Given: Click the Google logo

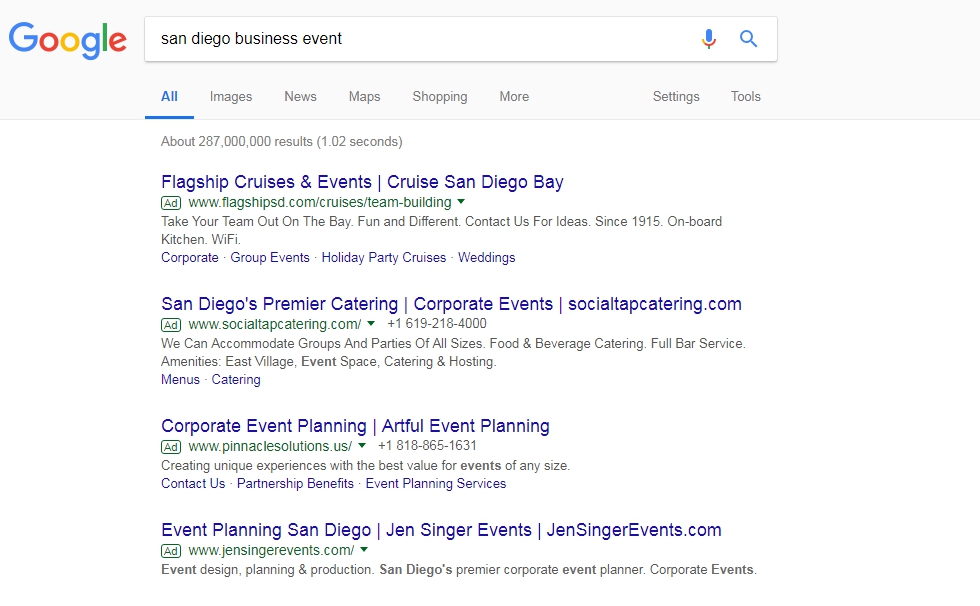Looking at the screenshot, I should (x=68, y=40).
